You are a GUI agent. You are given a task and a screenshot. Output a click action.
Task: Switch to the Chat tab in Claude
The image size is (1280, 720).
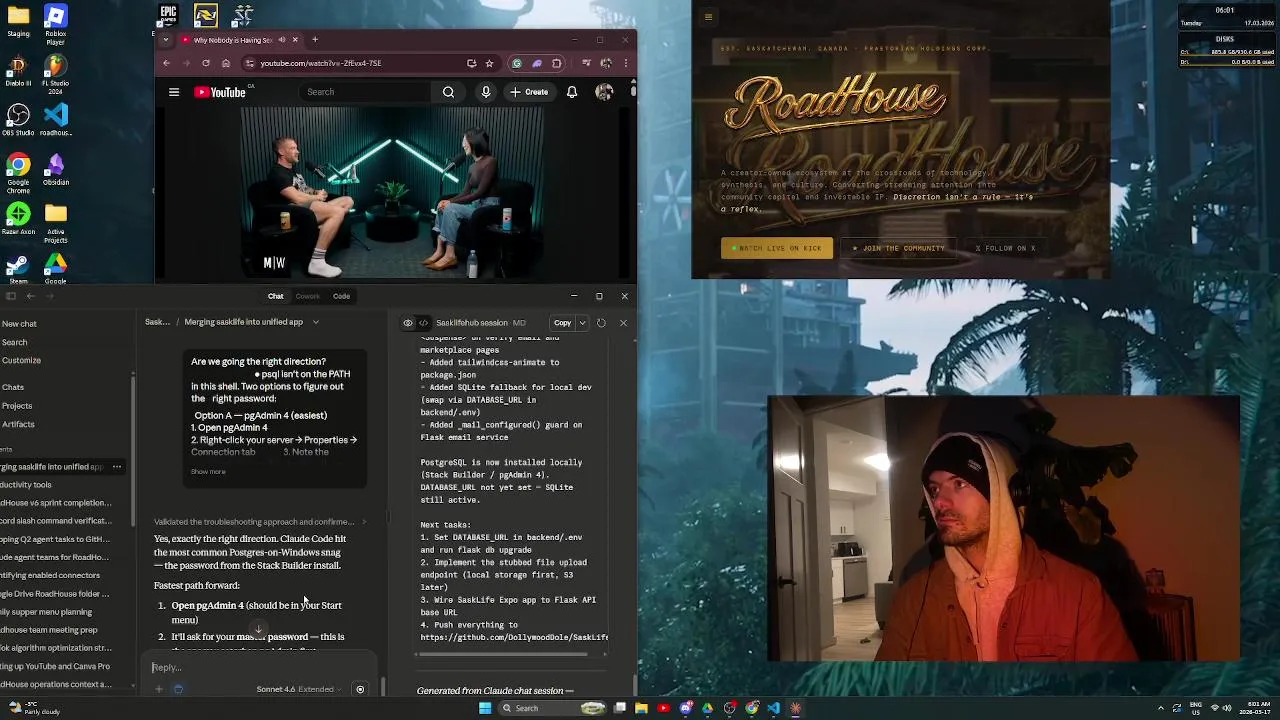(275, 296)
